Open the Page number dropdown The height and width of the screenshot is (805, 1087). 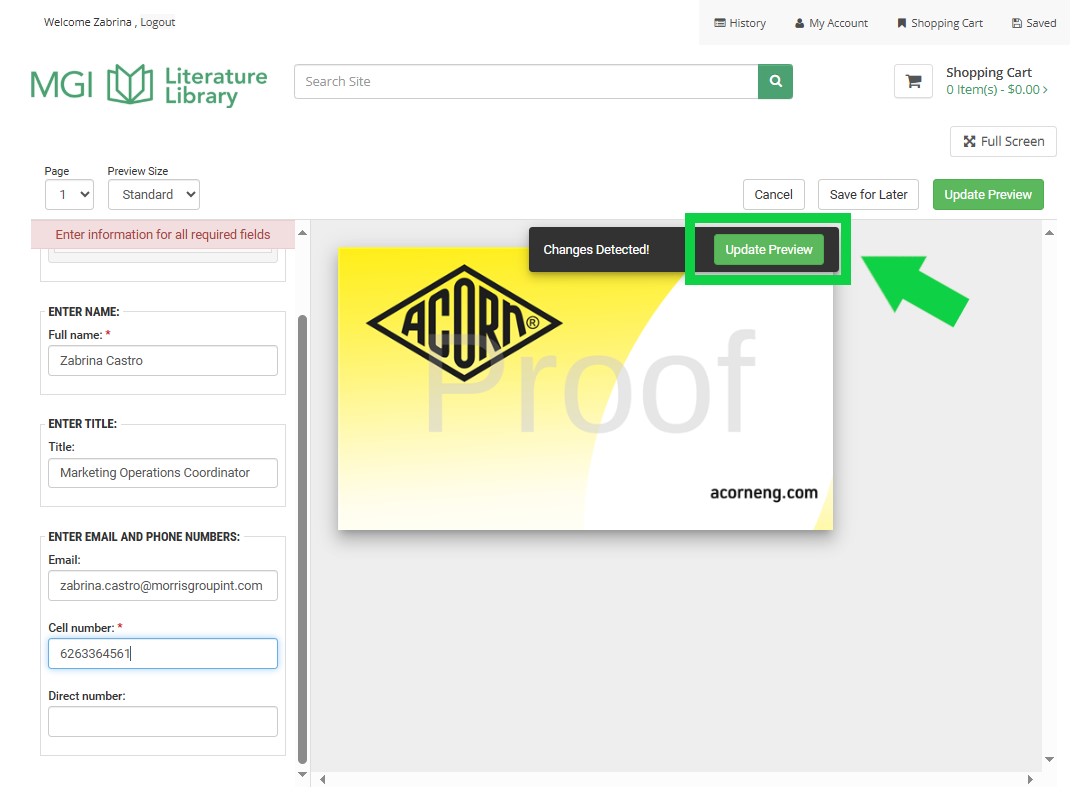pyautogui.click(x=69, y=195)
